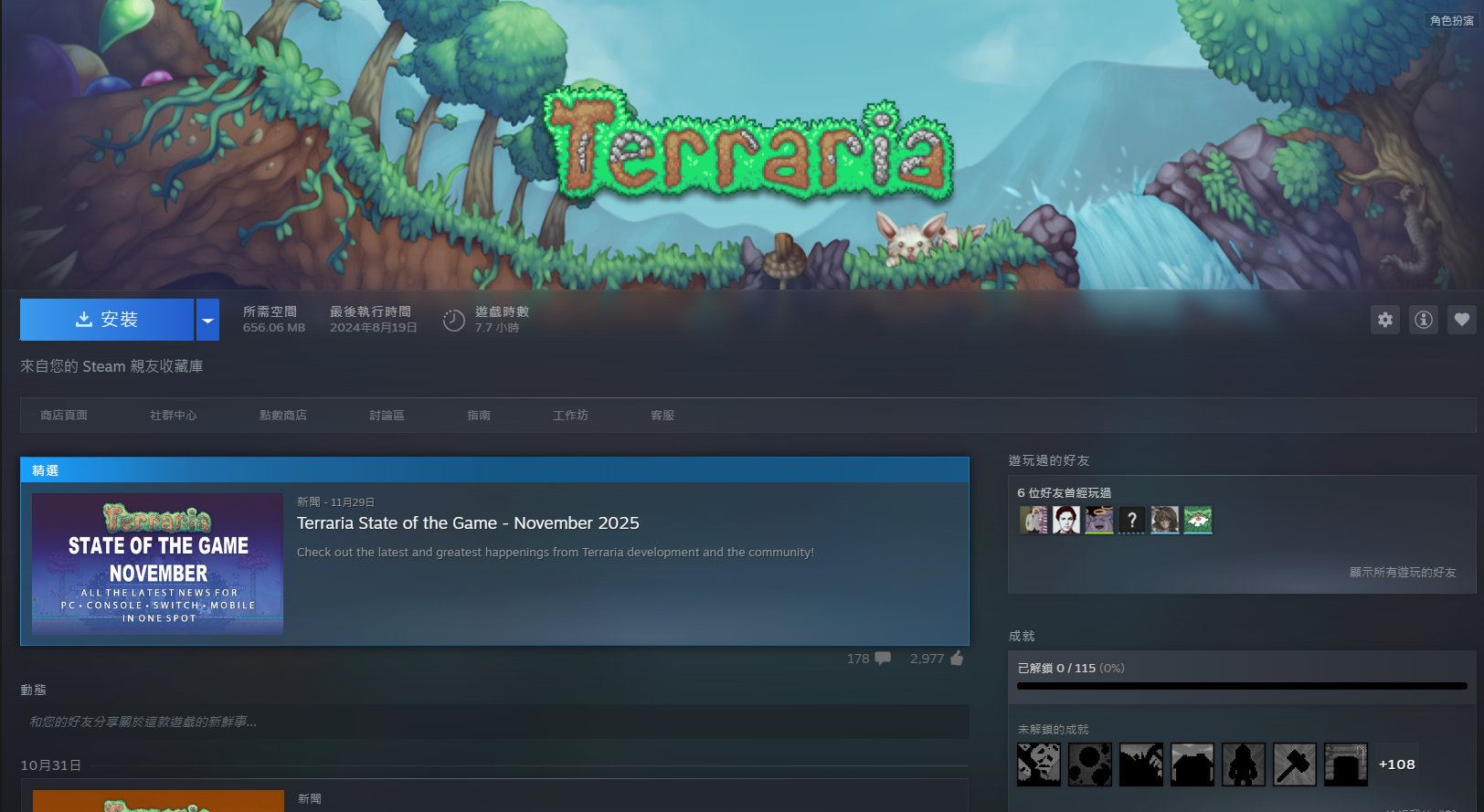Go to the 點數商店 points shop
The height and width of the screenshot is (812, 1484).
[x=283, y=416]
